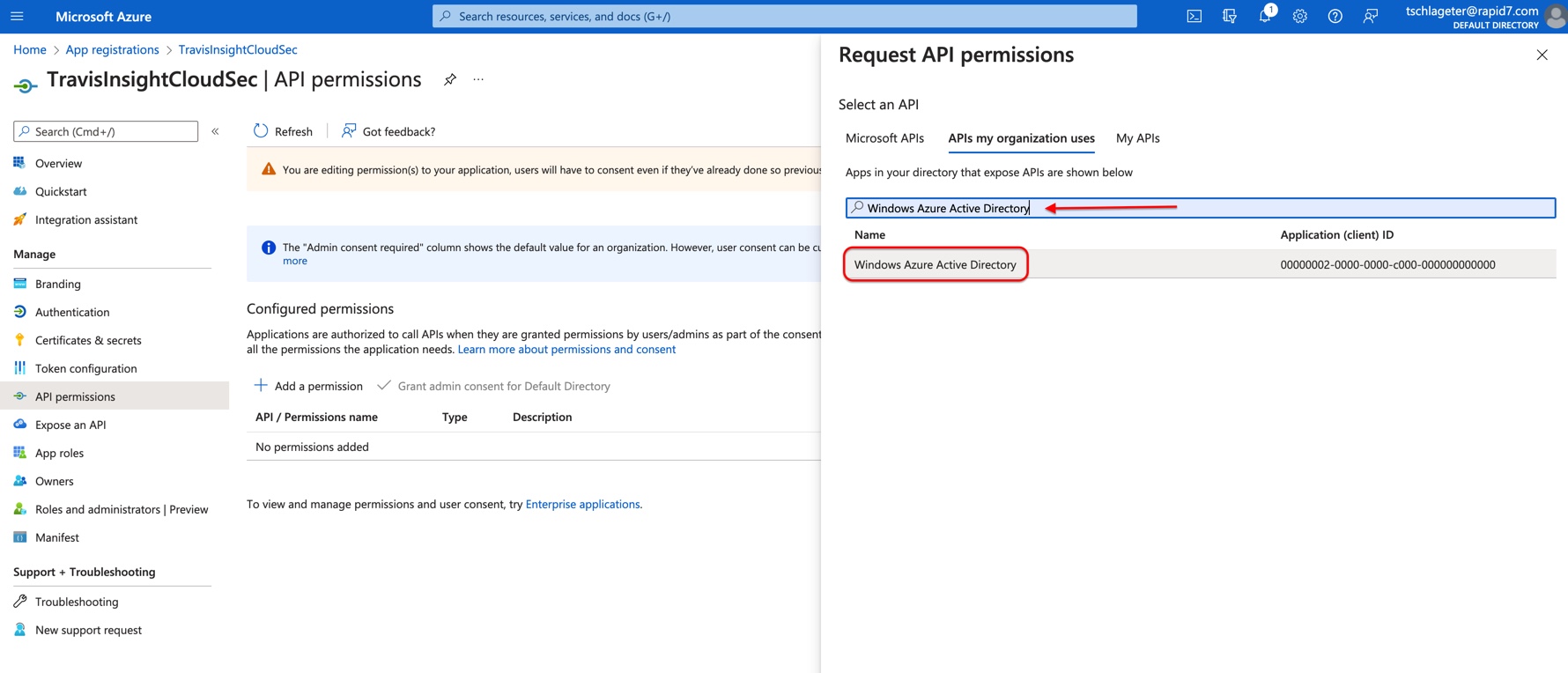The height and width of the screenshot is (673, 1568).
Task: Open Learn more about permissions and consent
Action: [x=566, y=350]
